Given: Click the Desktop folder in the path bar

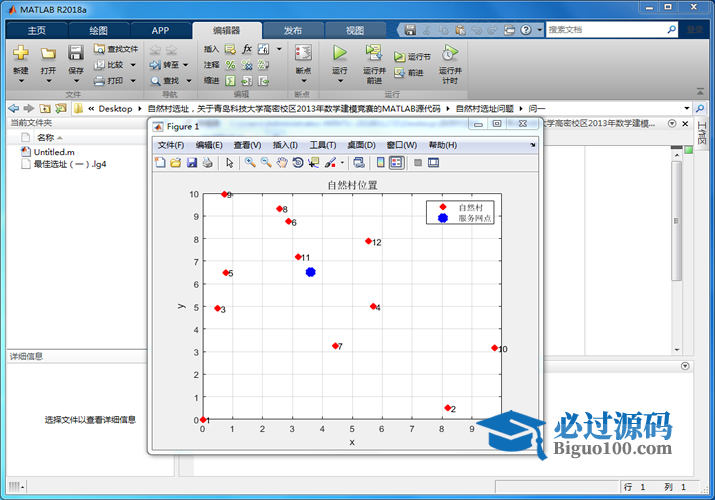Looking at the screenshot, I should 115,108.
